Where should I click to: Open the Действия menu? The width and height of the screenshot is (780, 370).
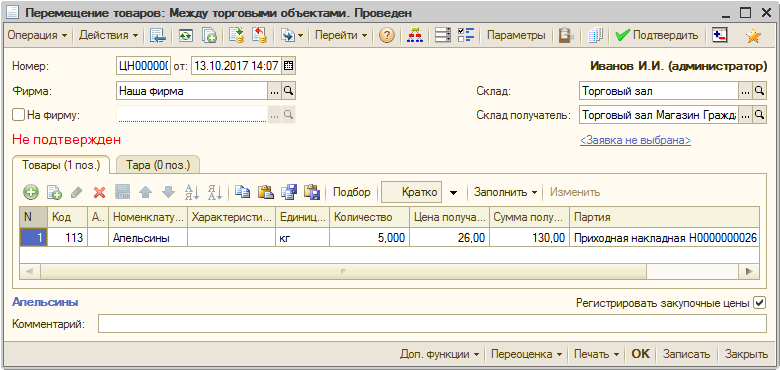(x=109, y=36)
